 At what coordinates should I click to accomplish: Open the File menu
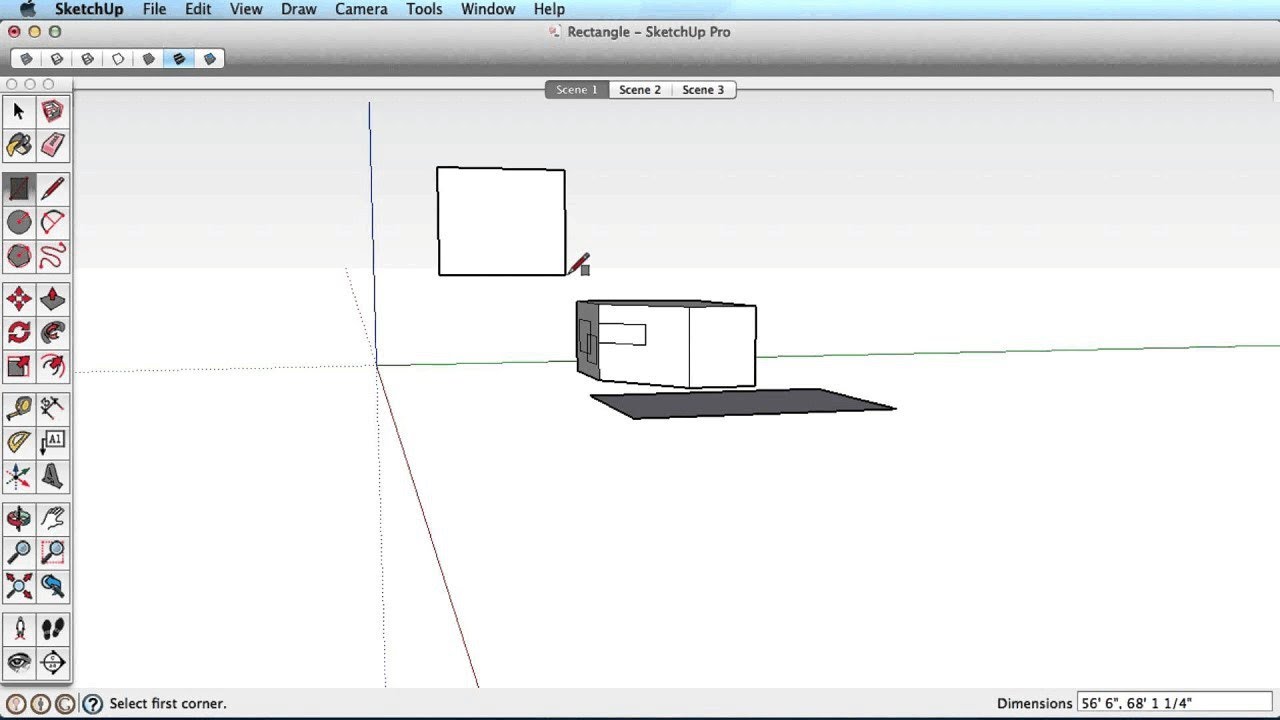point(154,9)
